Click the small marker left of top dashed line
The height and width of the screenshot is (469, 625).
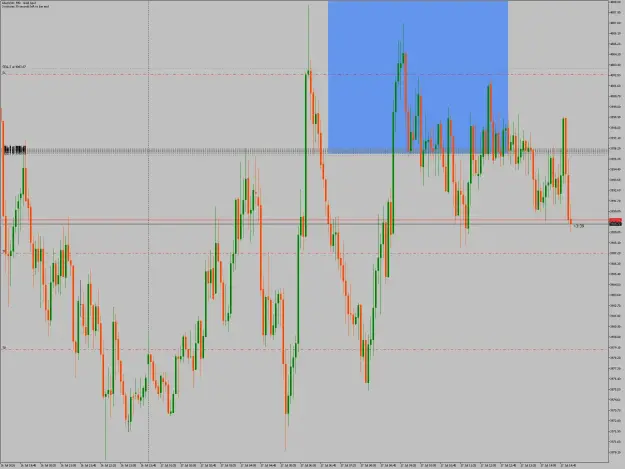coord(4,73)
